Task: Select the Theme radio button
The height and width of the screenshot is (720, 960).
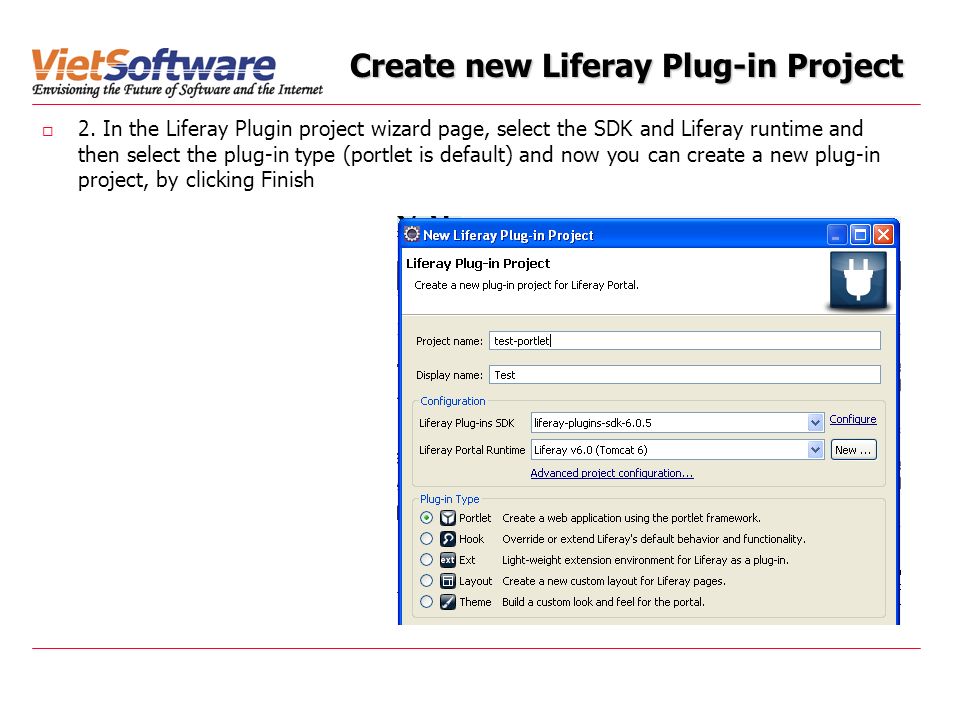Action: 427,602
